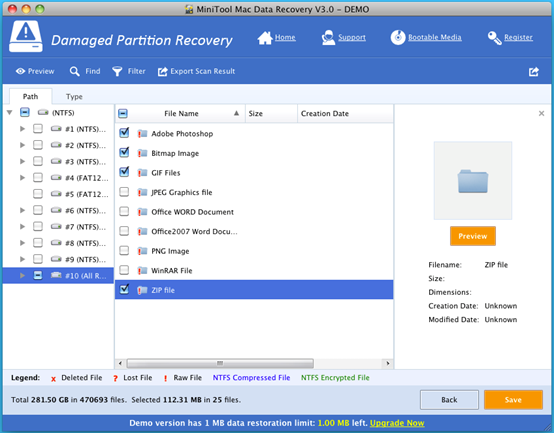
Task: Expand the #1 (NTFS) partition
Action: tap(22, 129)
